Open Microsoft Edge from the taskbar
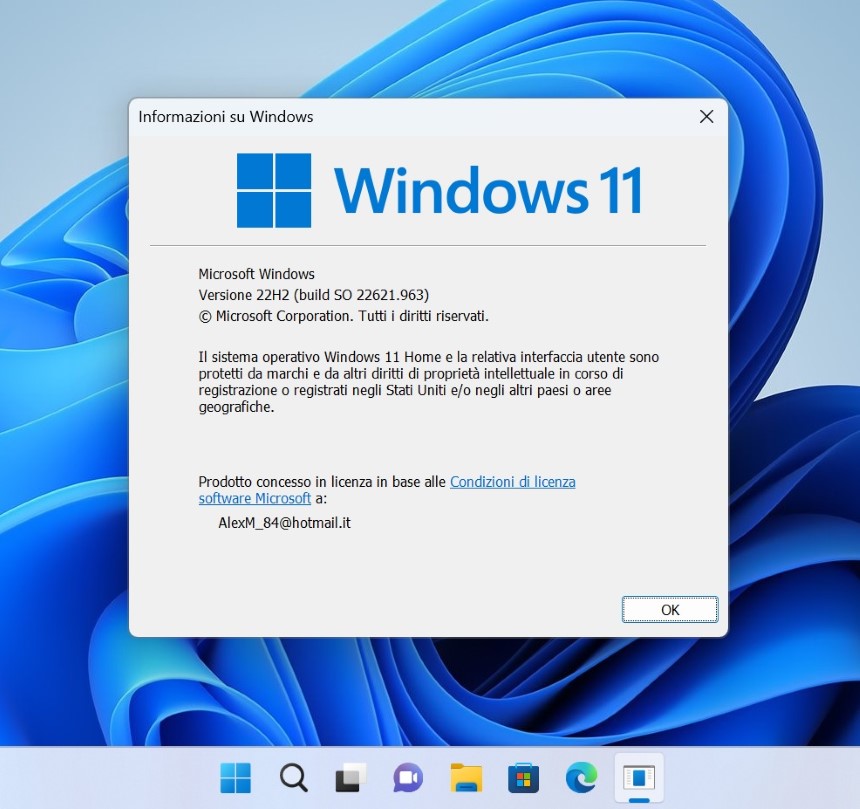The height and width of the screenshot is (809, 860). pos(581,777)
